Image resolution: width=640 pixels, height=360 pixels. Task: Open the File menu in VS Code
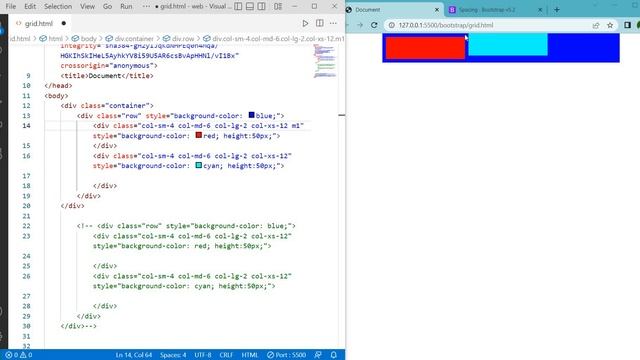click(11, 7)
